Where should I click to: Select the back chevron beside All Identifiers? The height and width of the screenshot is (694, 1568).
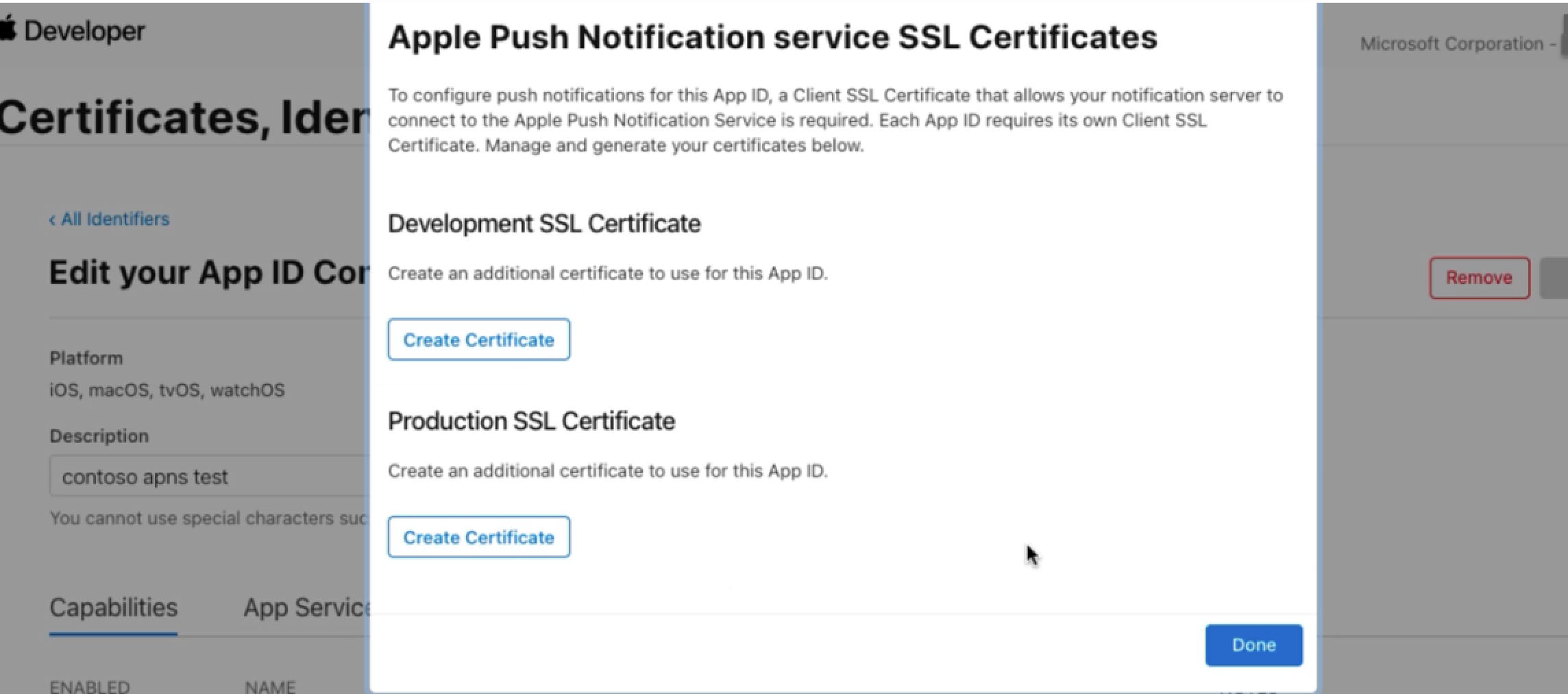(x=53, y=219)
